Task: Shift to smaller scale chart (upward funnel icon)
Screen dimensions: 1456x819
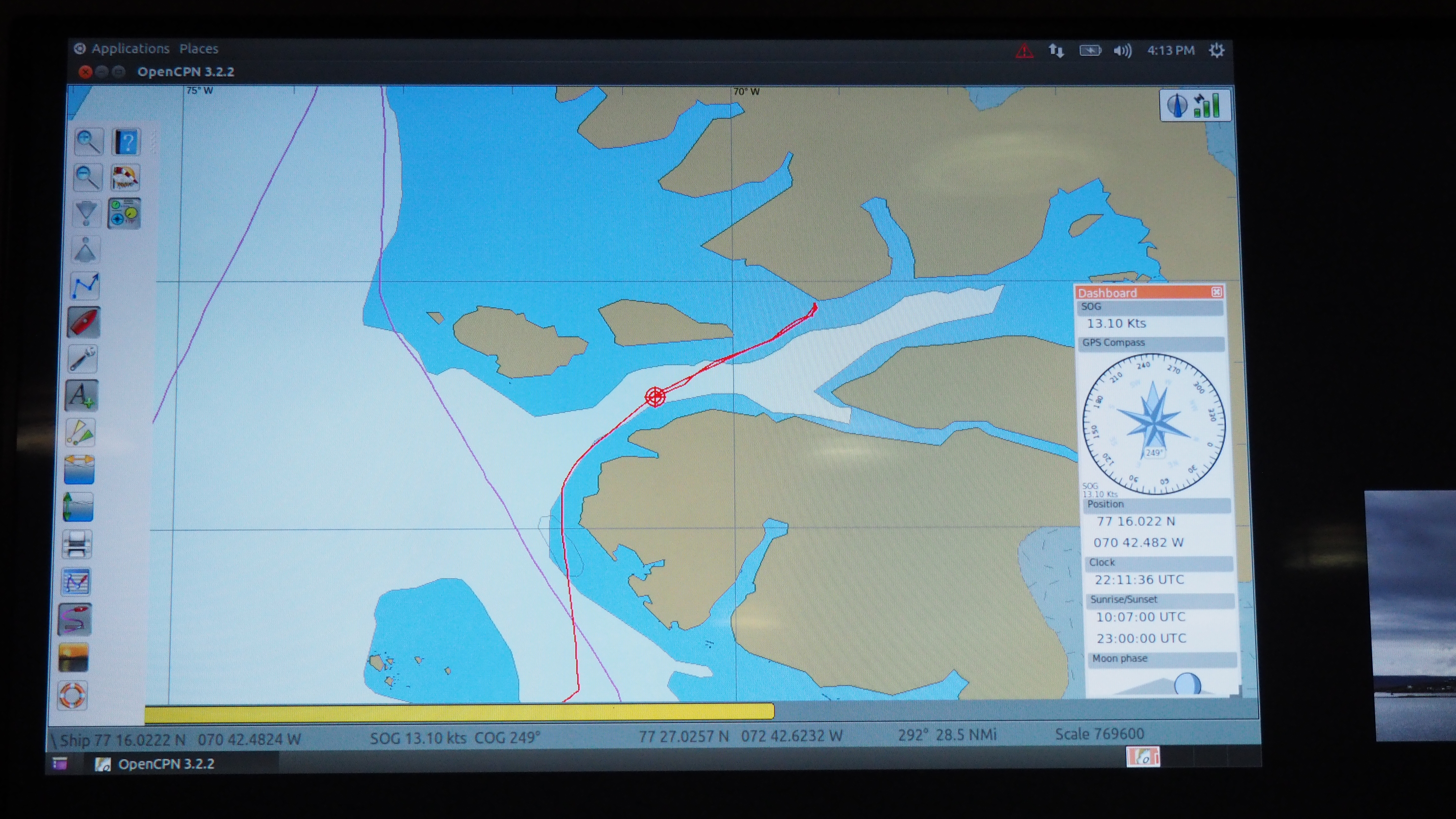Action: (x=85, y=250)
